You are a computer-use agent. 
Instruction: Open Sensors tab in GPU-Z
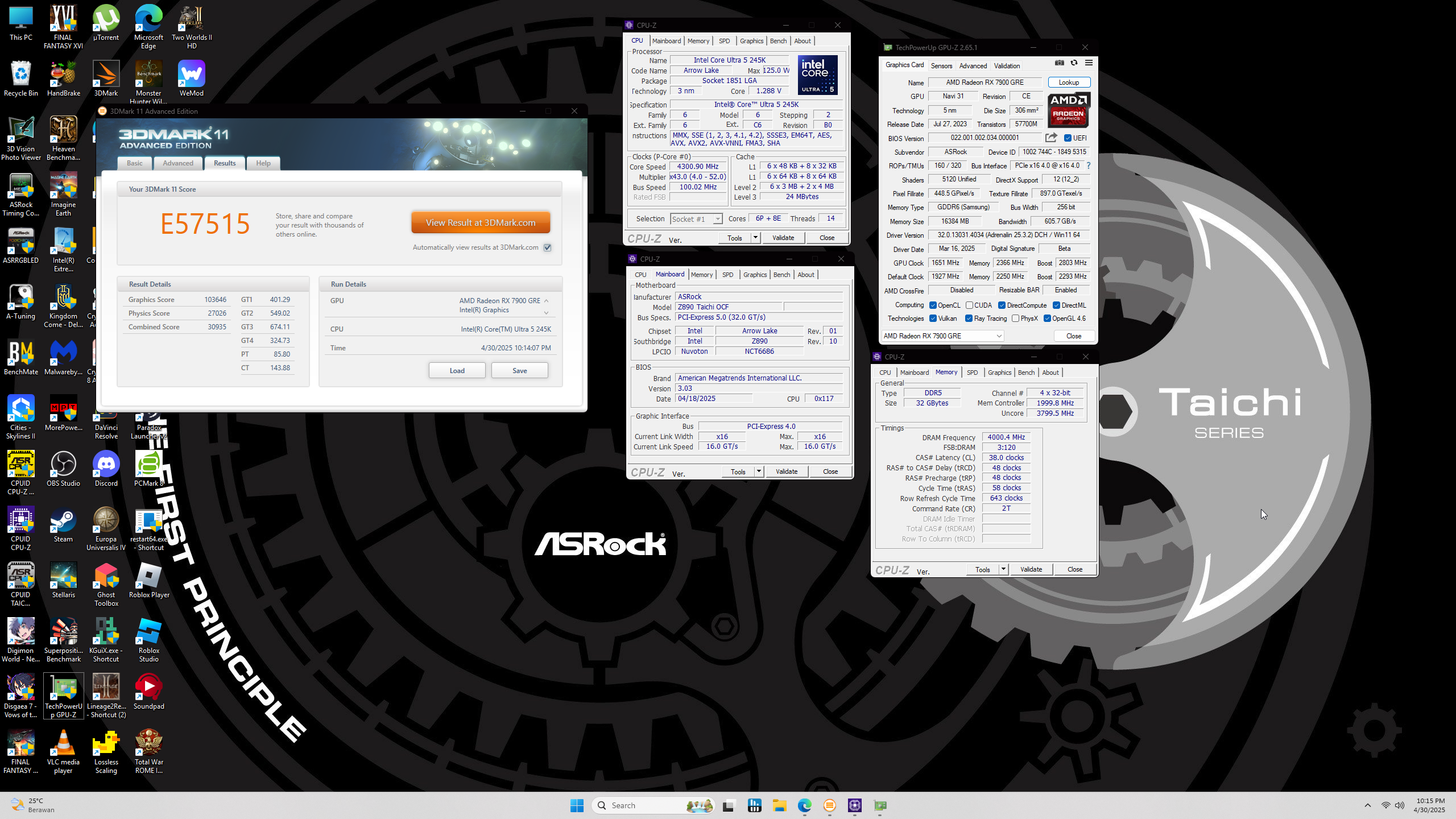[x=941, y=66]
